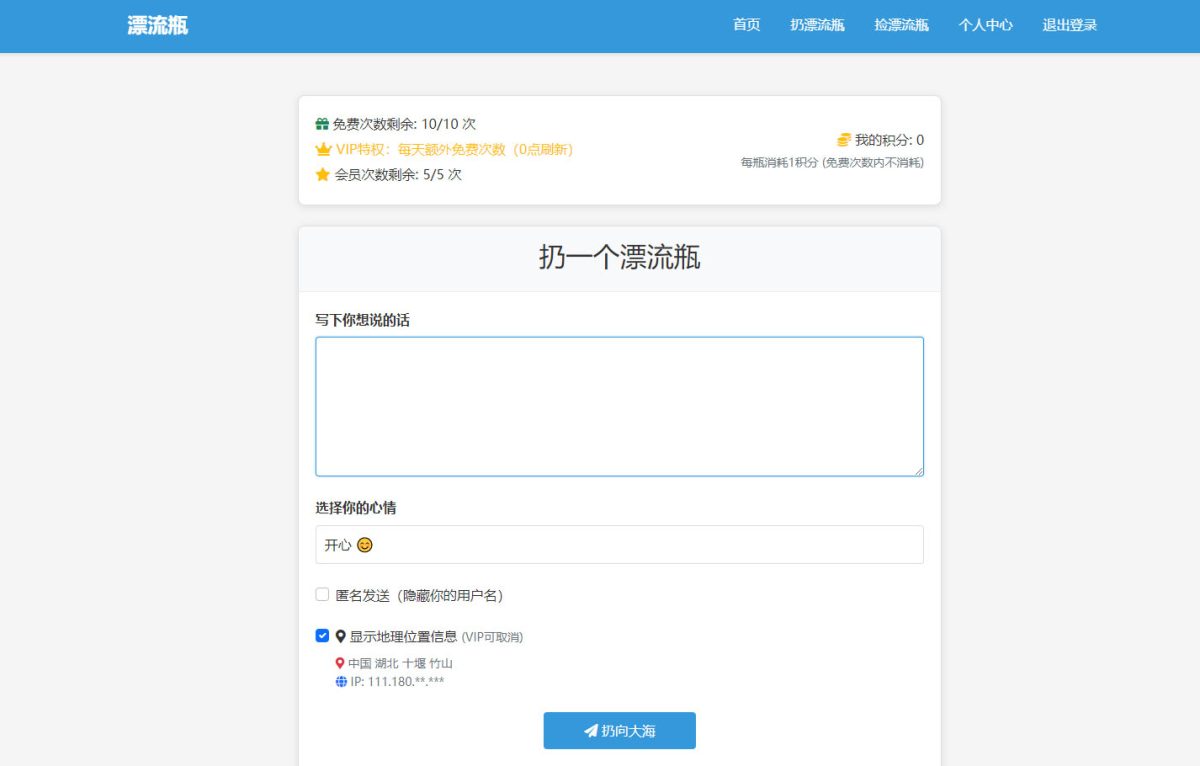Click the star icon beside 会员次数剩余
The height and width of the screenshot is (766, 1200).
(322, 175)
